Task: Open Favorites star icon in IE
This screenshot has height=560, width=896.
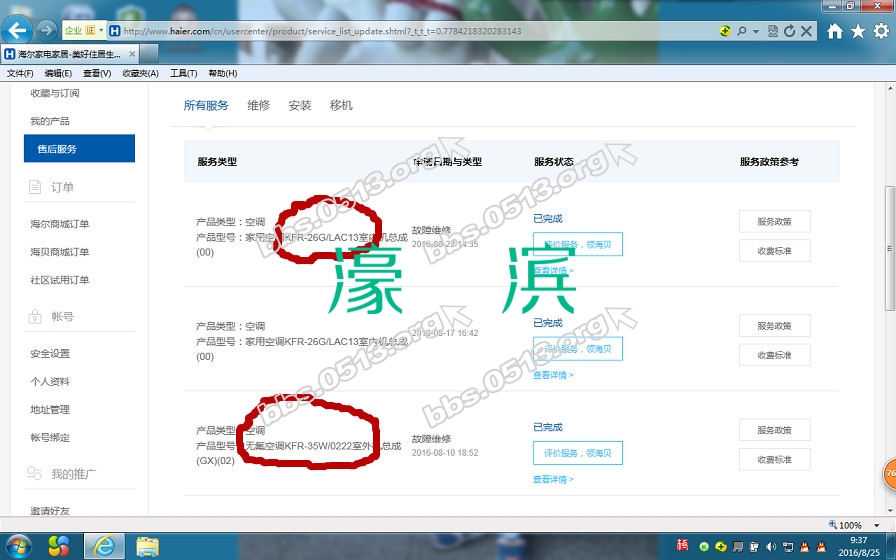Action: [858, 31]
